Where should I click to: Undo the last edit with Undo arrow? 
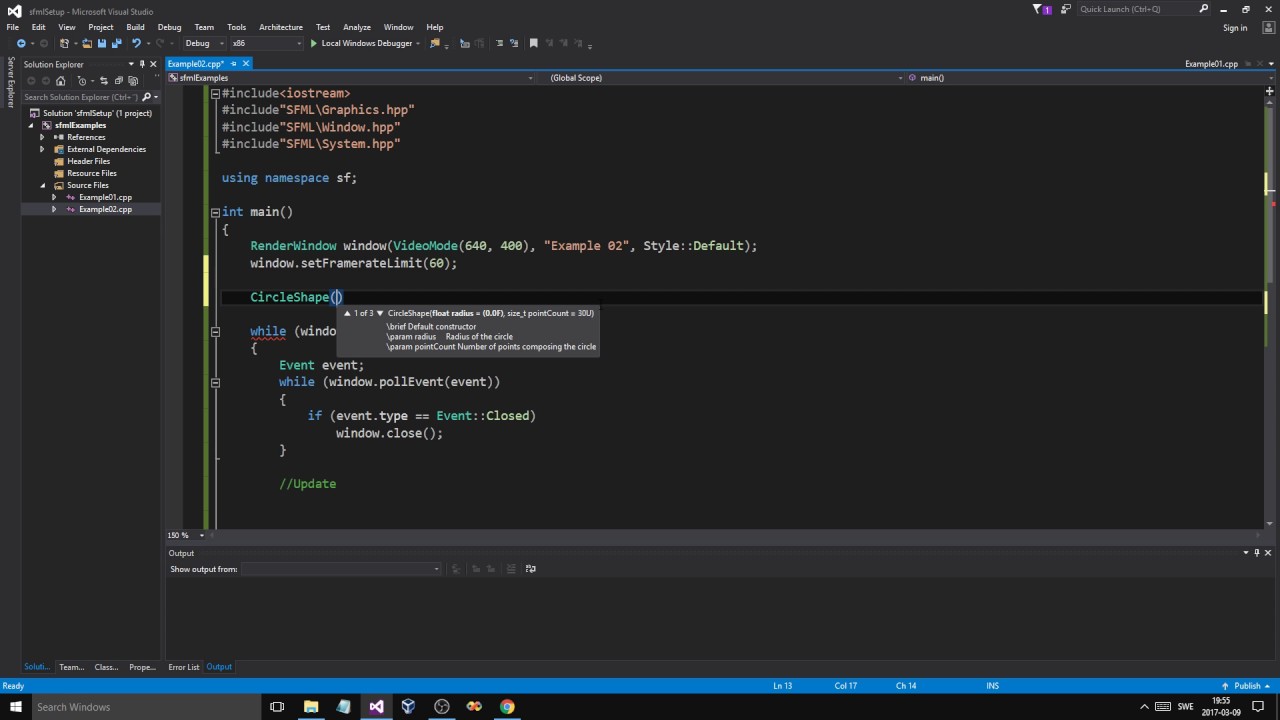pyautogui.click(x=136, y=43)
